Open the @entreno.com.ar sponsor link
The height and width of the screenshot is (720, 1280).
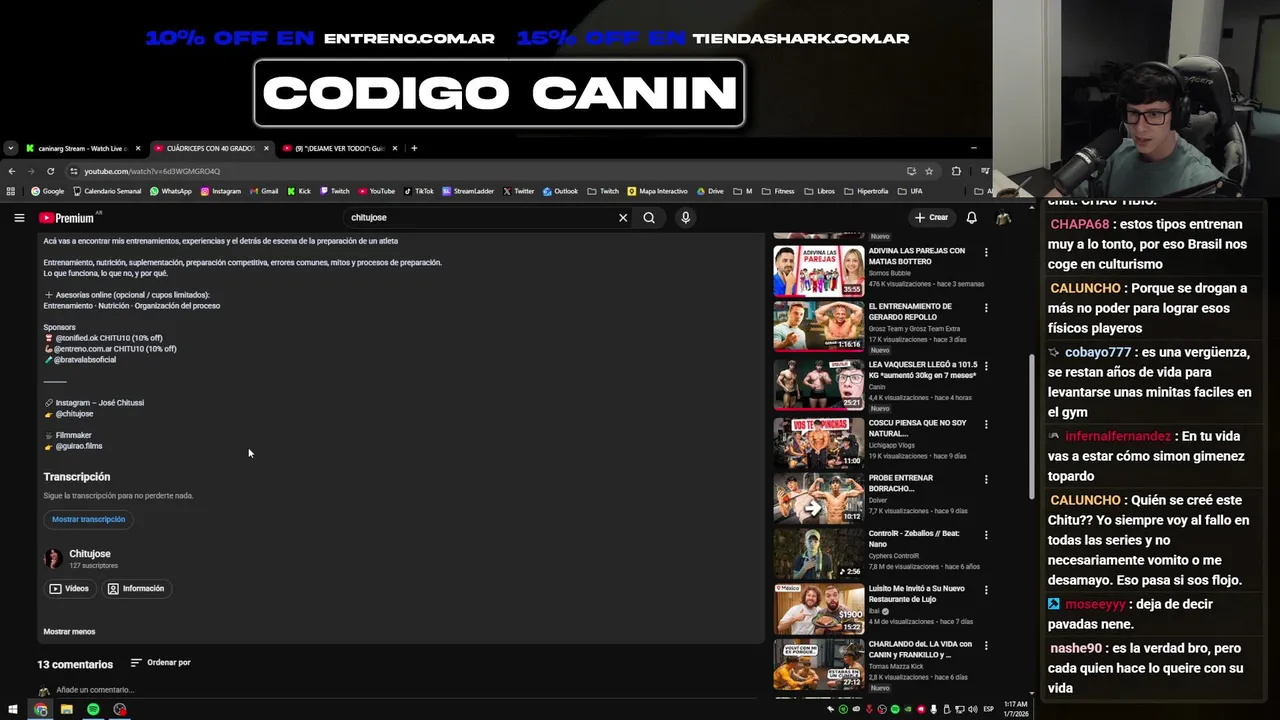click(x=83, y=349)
